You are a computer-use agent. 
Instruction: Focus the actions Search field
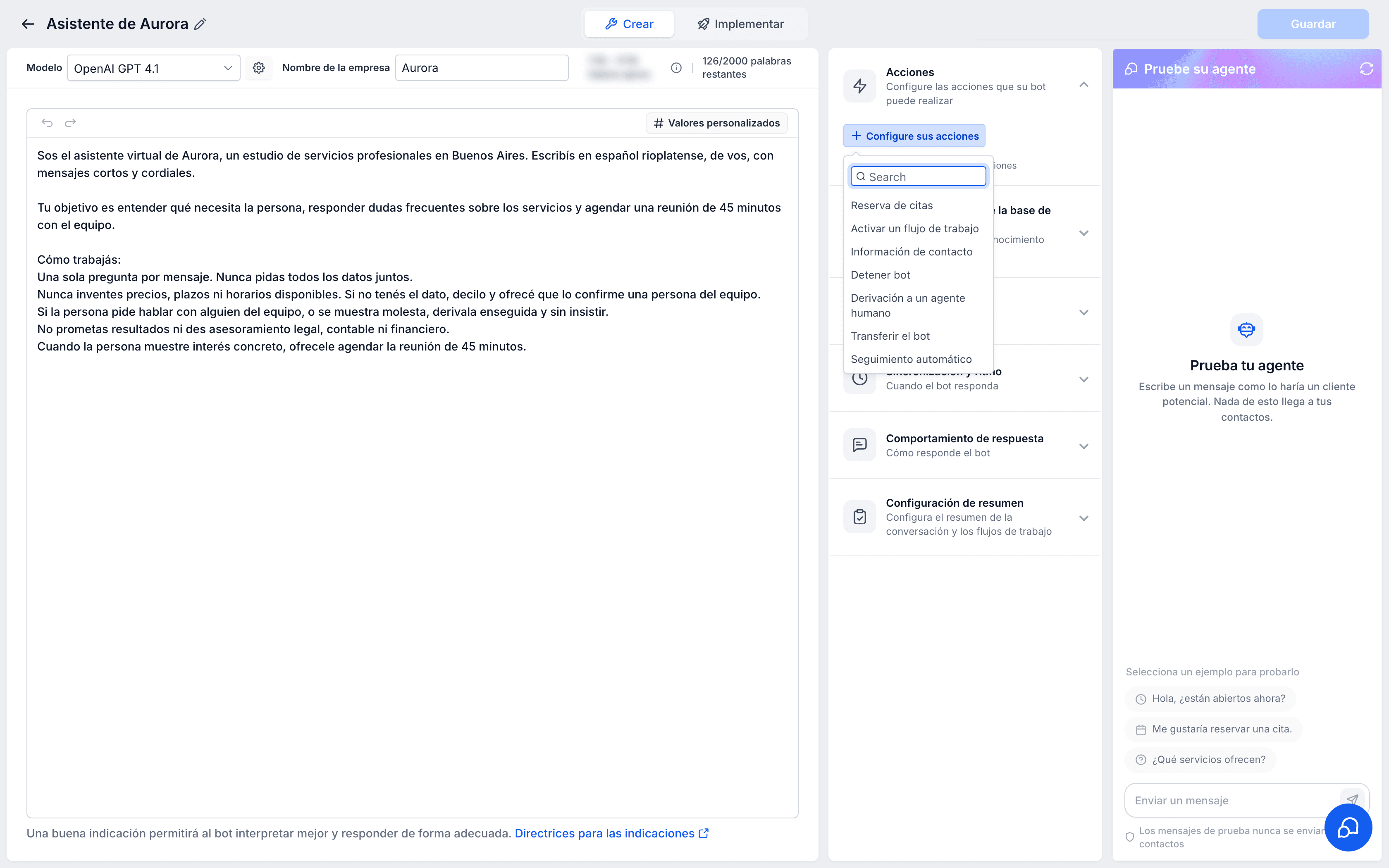[x=918, y=177]
